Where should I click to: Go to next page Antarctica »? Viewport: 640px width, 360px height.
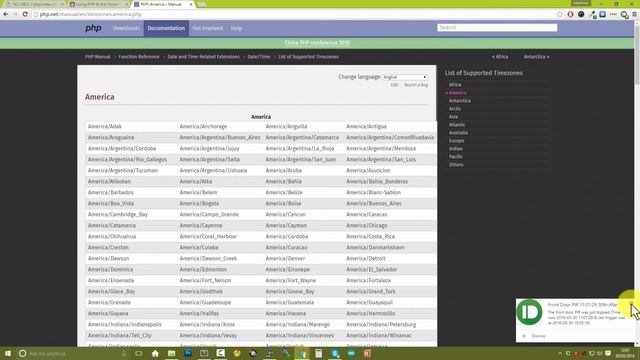pyautogui.click(x=536, y=57)
